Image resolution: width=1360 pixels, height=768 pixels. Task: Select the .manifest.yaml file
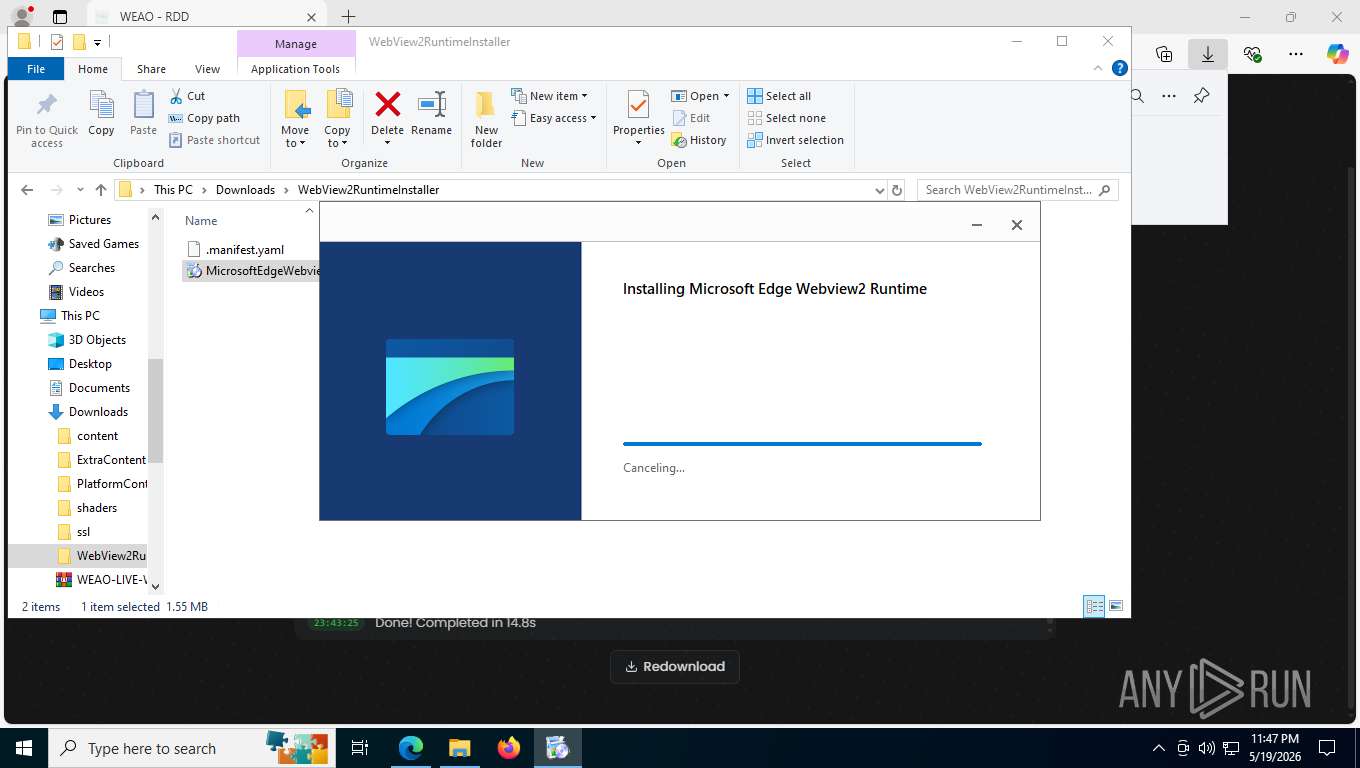(244, 250)
